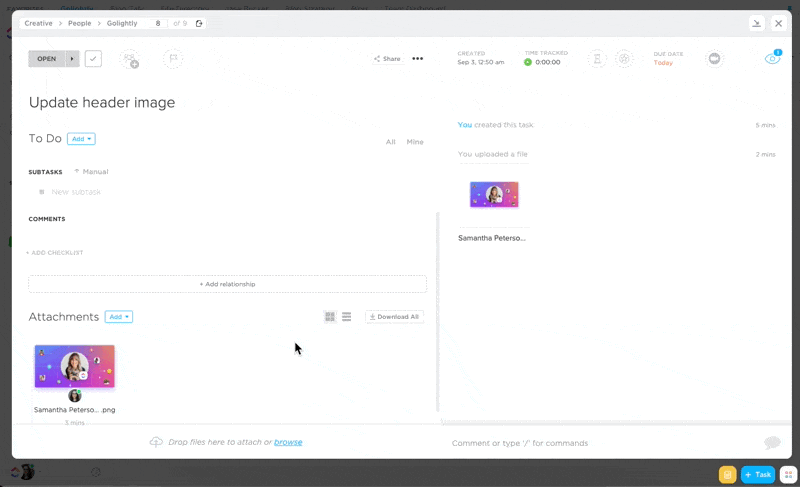800x487 pixels.
Task: Click the browse link
Action: coord(288,442)
